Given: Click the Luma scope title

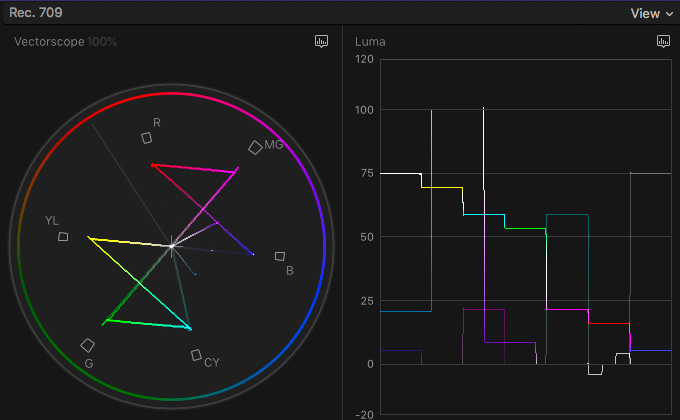Looking at the screenshot, I should [x=370, y=42].
